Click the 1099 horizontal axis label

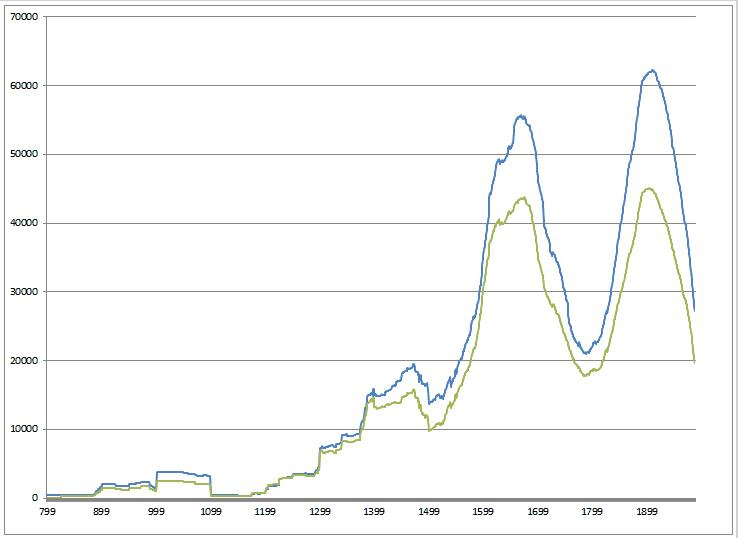(x=210, y=511)
